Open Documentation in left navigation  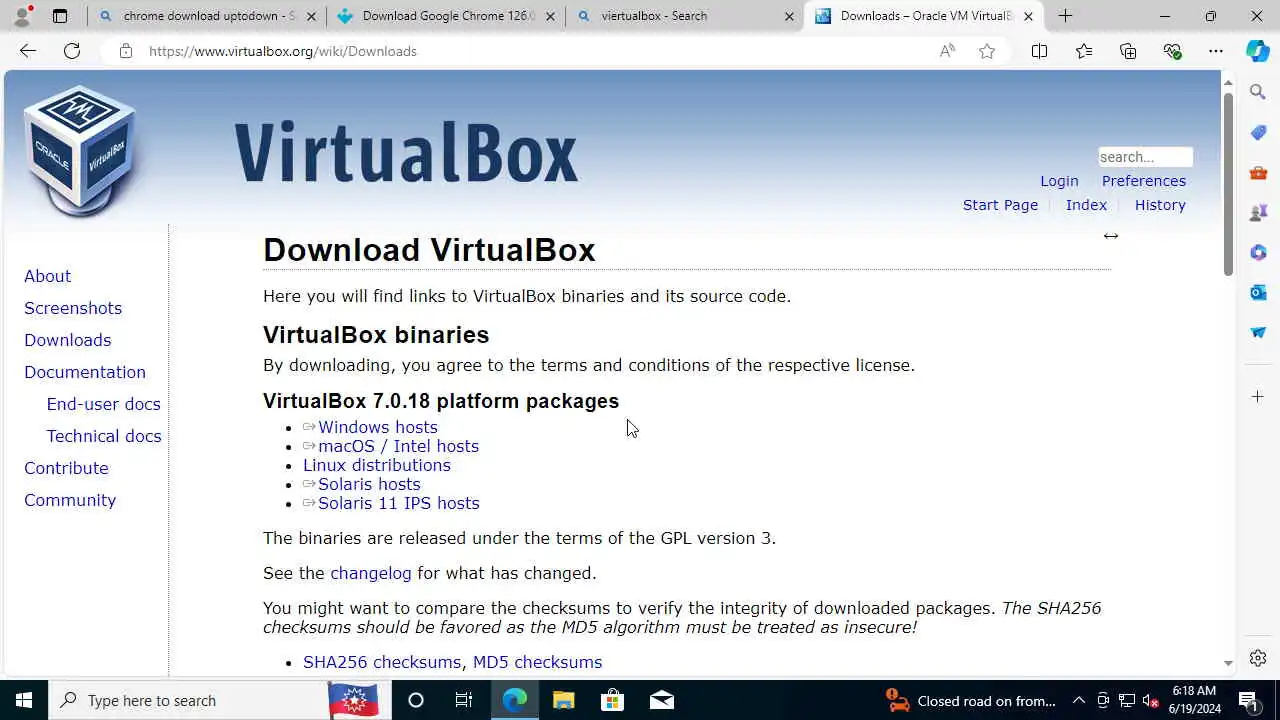click(85, 372)
